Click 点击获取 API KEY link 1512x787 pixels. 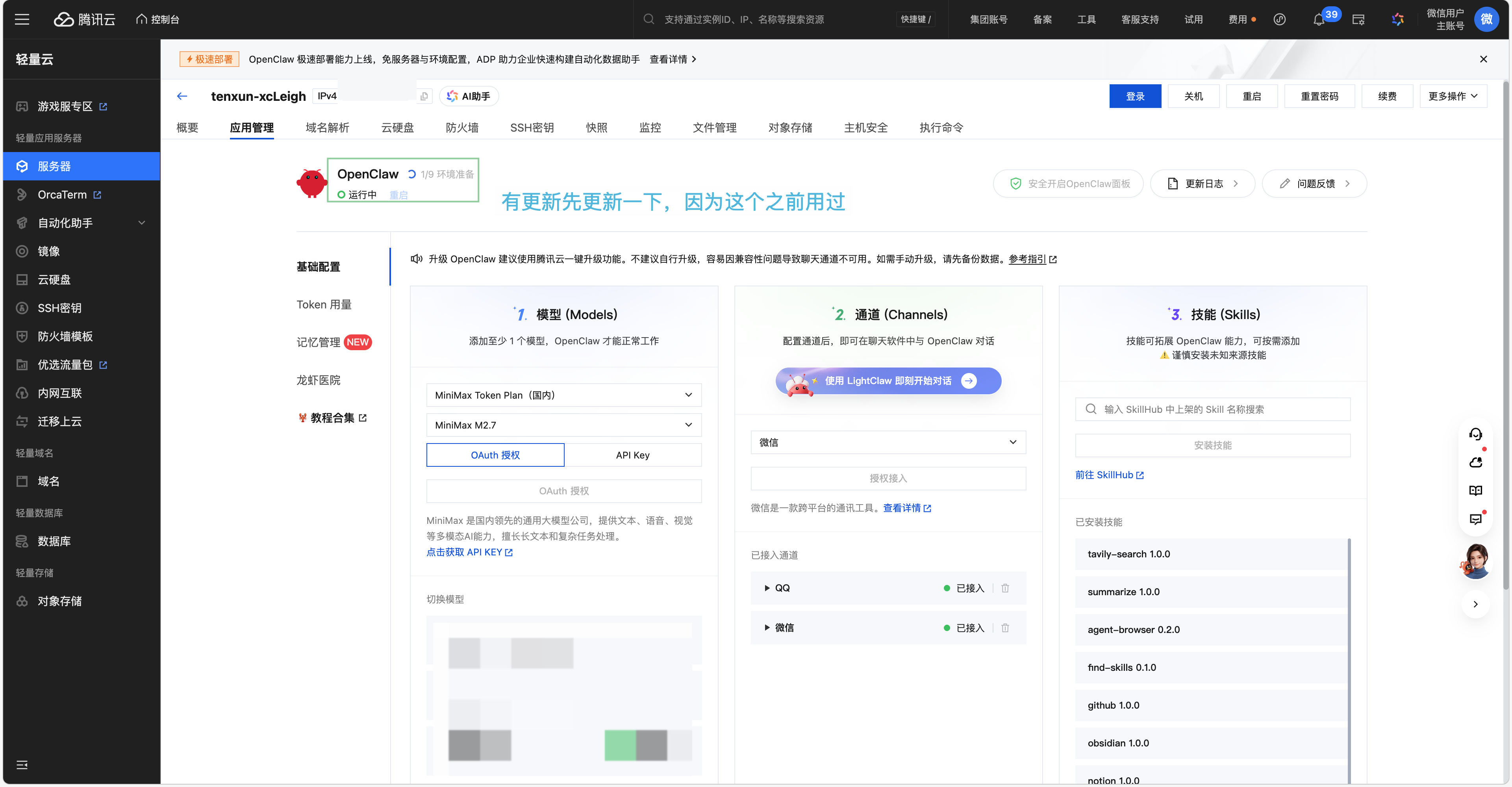tap(470, 552)
